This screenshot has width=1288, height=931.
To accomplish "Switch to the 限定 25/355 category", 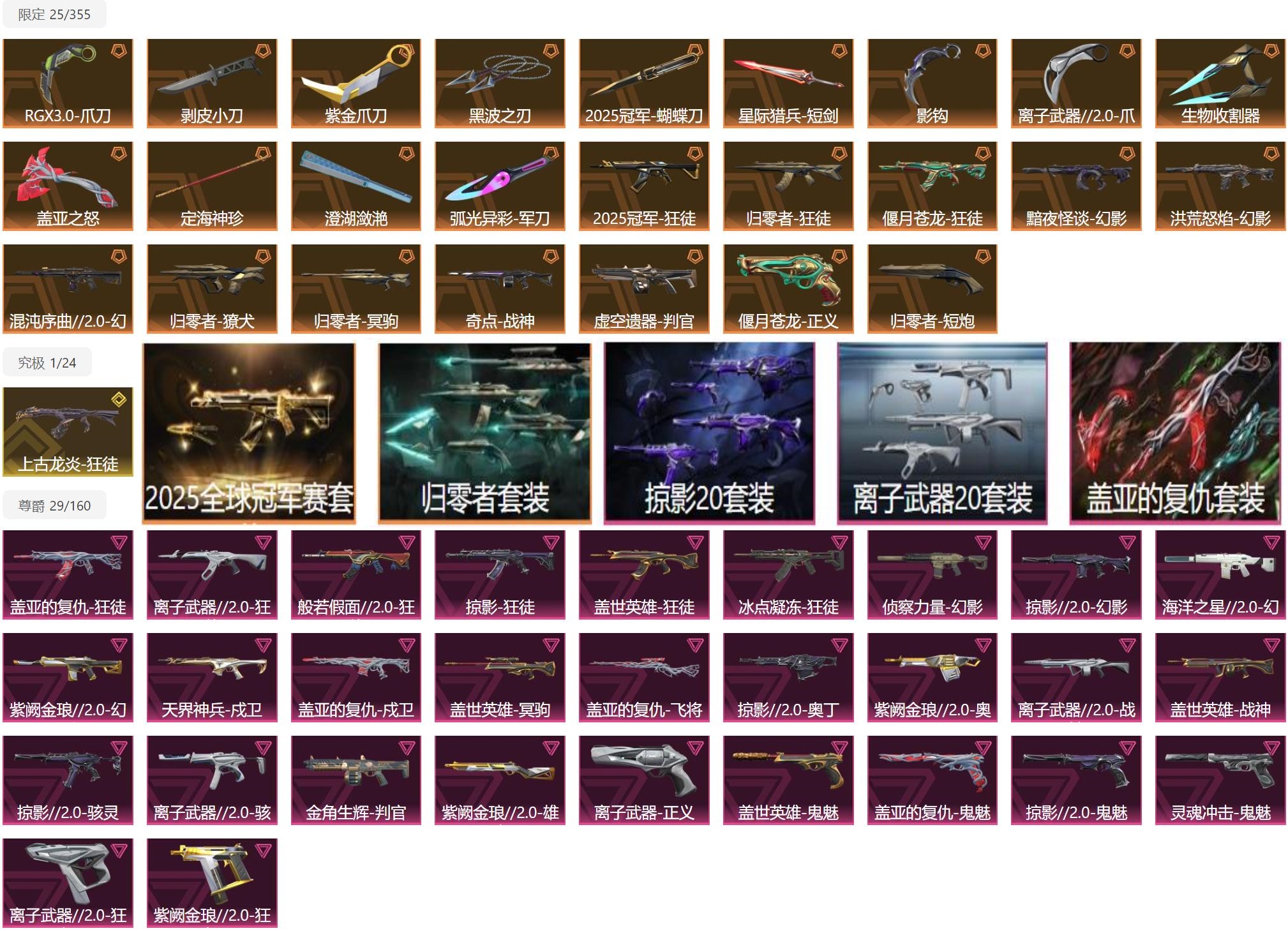I will (x=54, y=15).
